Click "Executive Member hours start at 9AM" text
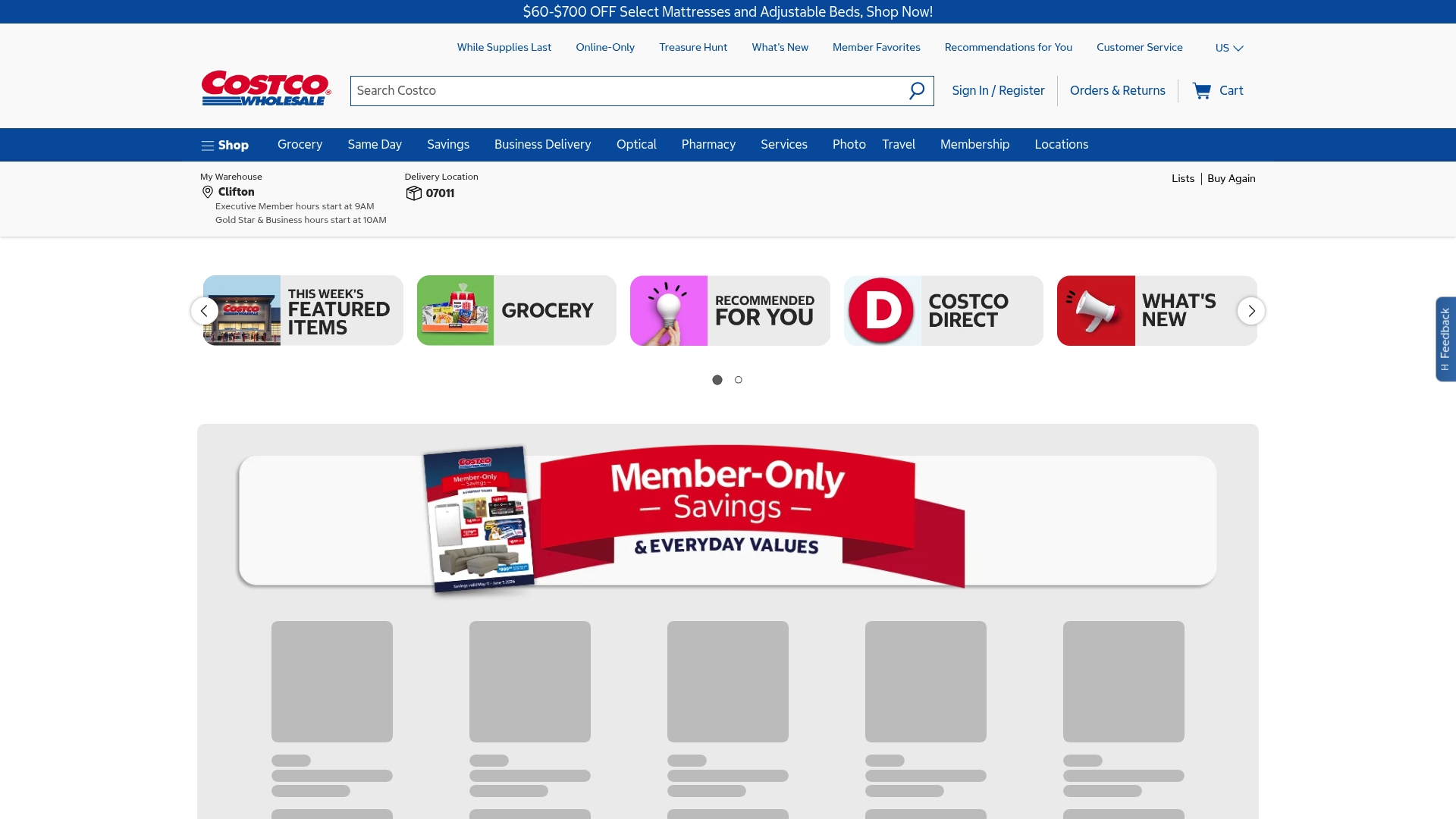1456x819 pixels. tap(295, 206)
